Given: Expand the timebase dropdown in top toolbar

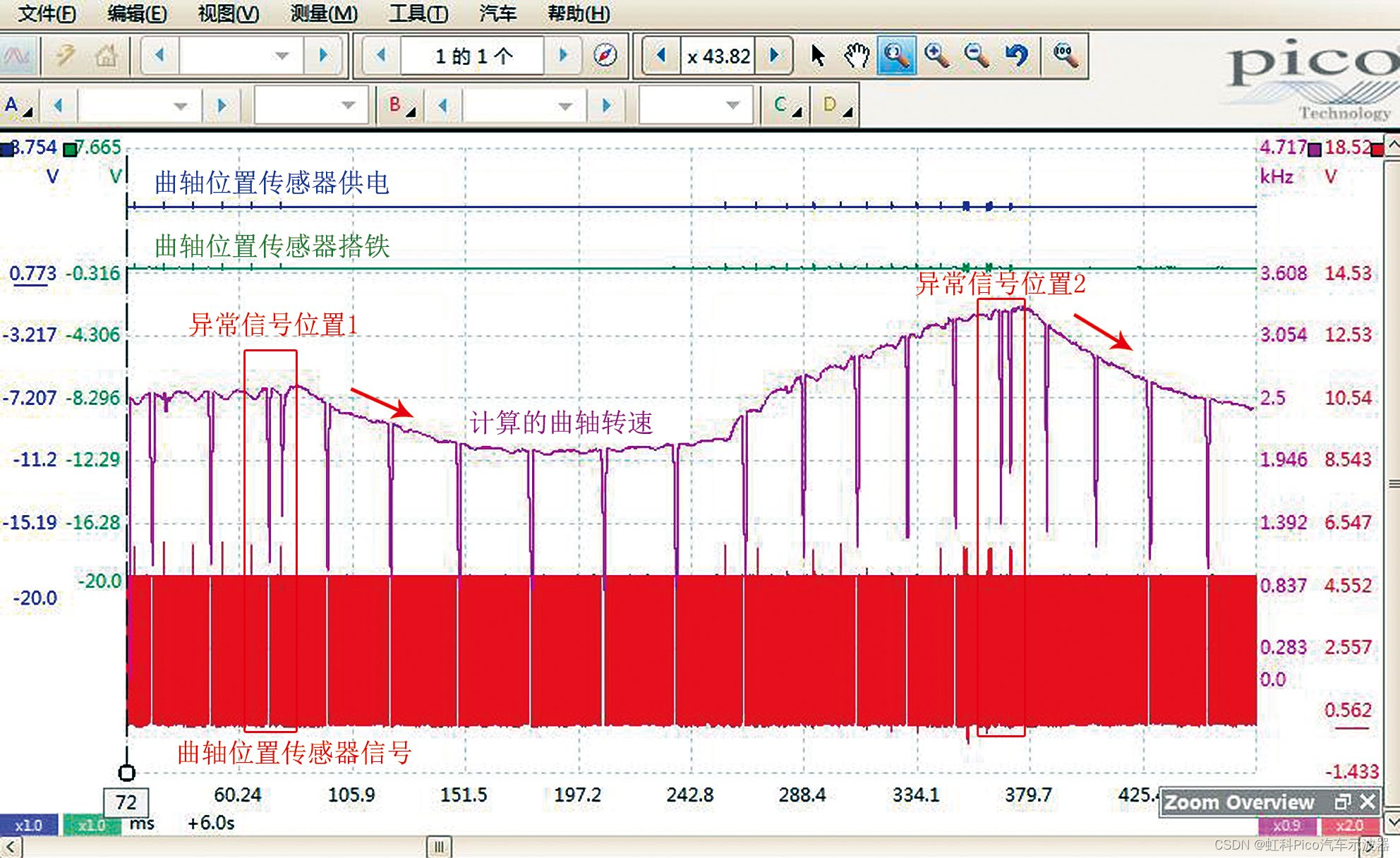Looking at the screenshot, I should coord(282,55).
